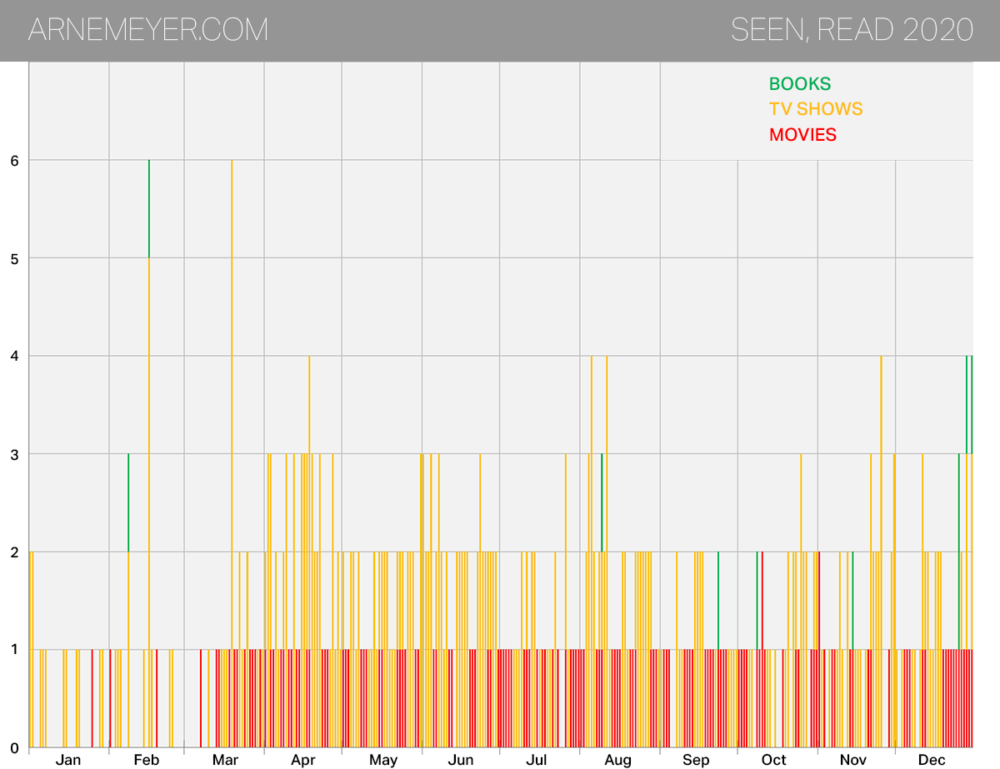This screenshot has height=769, width=1000.
Task: Click the Mar month label
Action: coord(225,759)
